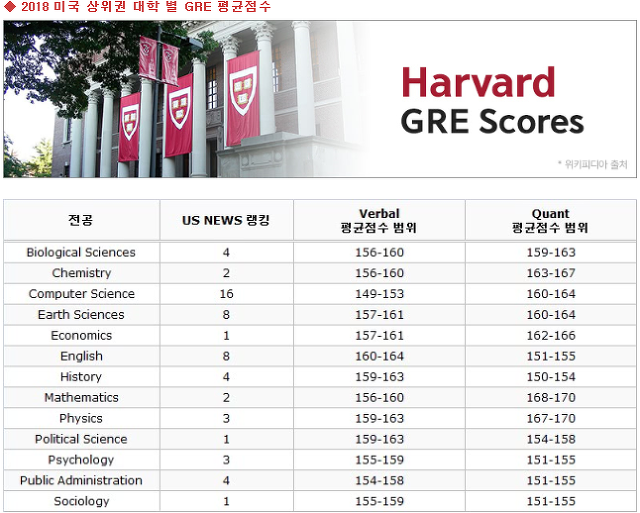
Task: Select the Computer Science row label
Action: (x=82, y=294)
